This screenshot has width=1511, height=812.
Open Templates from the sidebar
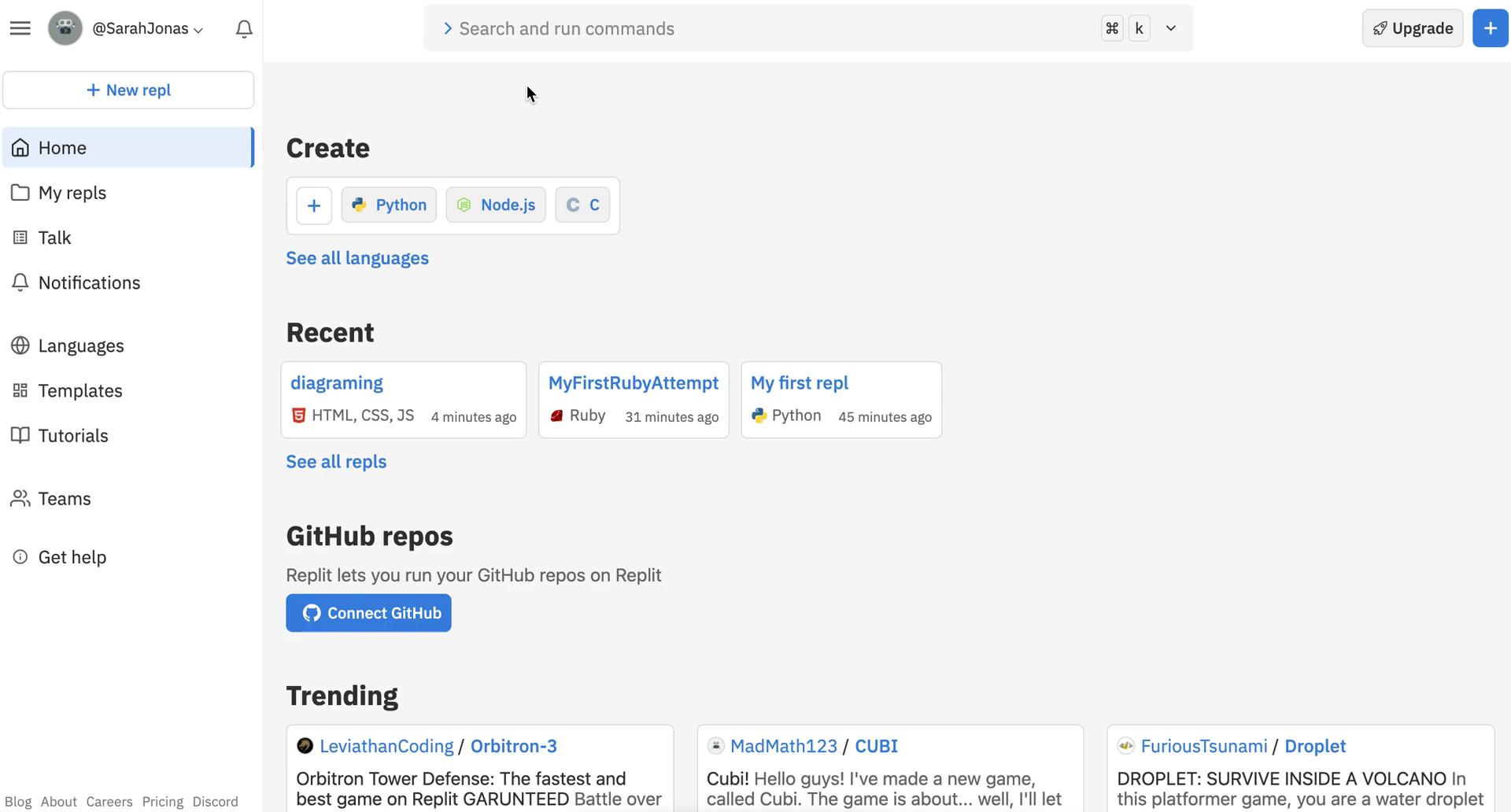click(79, 390)
